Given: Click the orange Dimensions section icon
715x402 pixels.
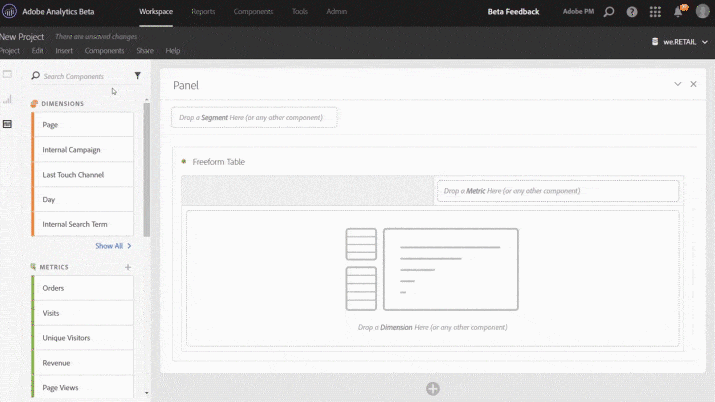Looking at the screenshot, I should [x=34, y=103].
